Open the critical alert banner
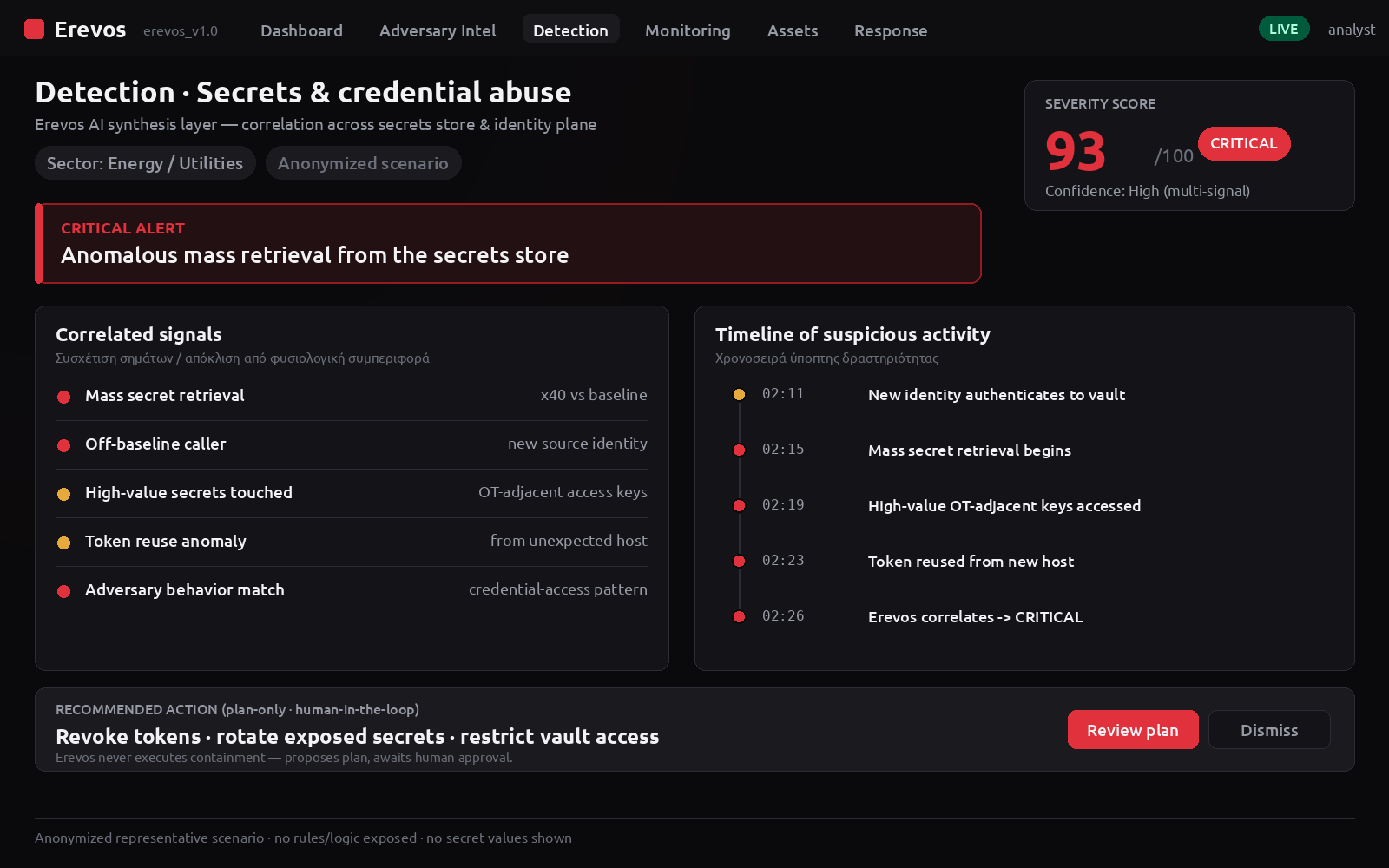1389x868 pixels. pyautogui.click(x=508, y=244)
